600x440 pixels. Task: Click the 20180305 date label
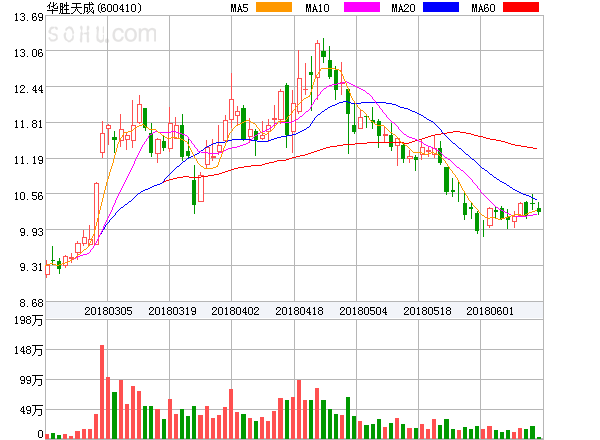coord(108,311)
